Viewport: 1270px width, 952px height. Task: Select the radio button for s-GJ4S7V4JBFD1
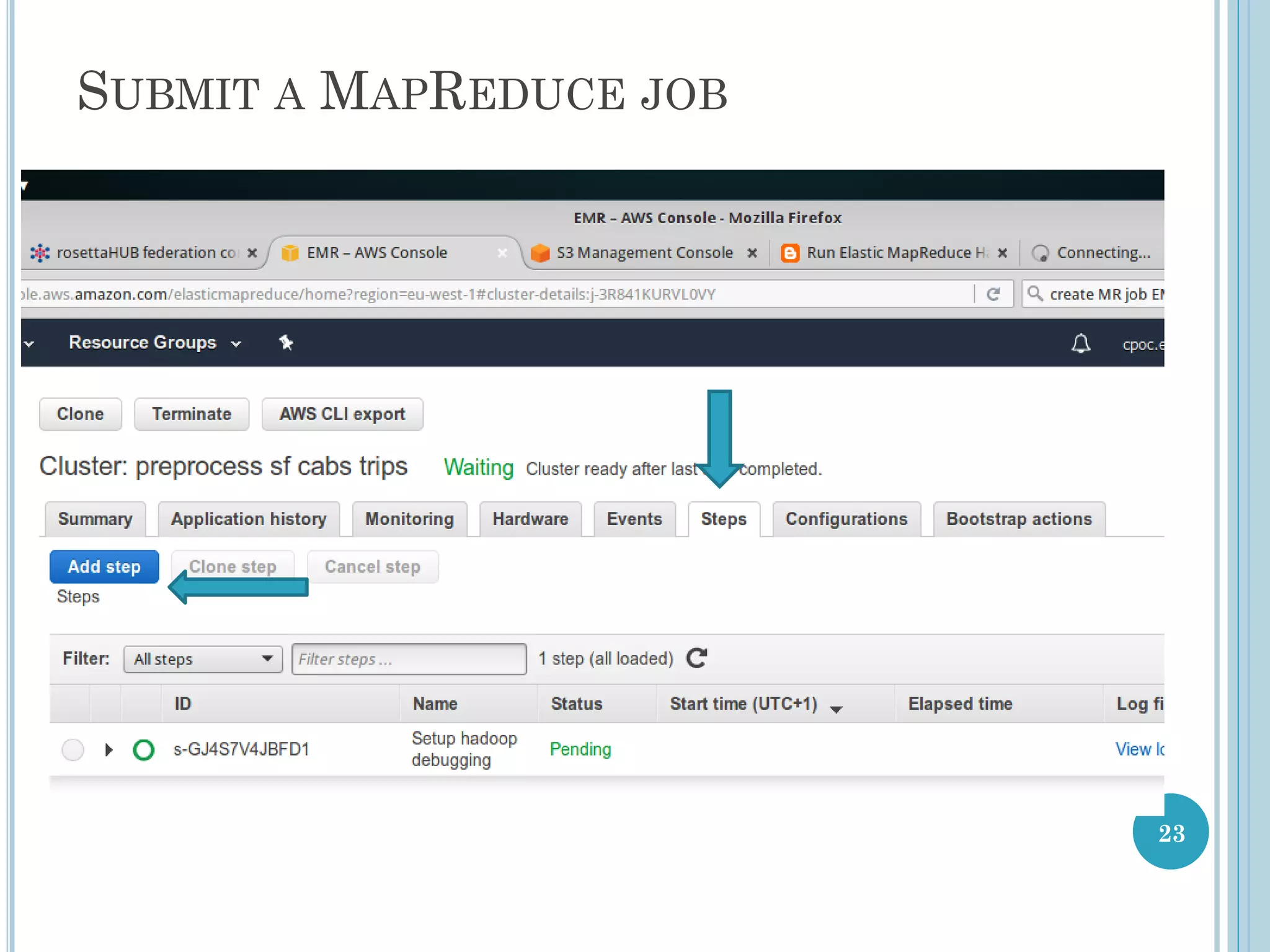tap(73, 749)
